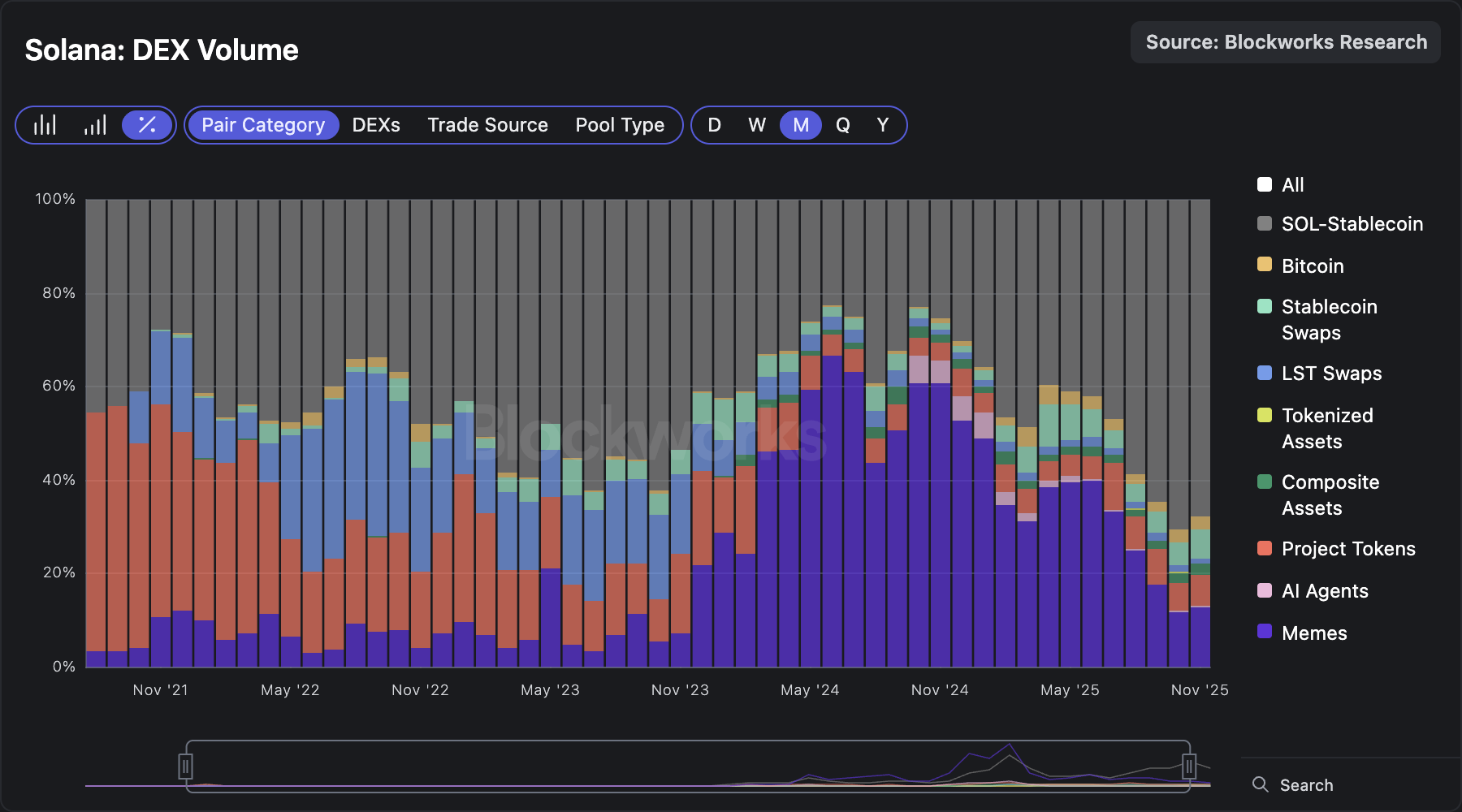Screen dimensions: 1462x812
Task: Click the left range slider handle
Action: (185, 766)
